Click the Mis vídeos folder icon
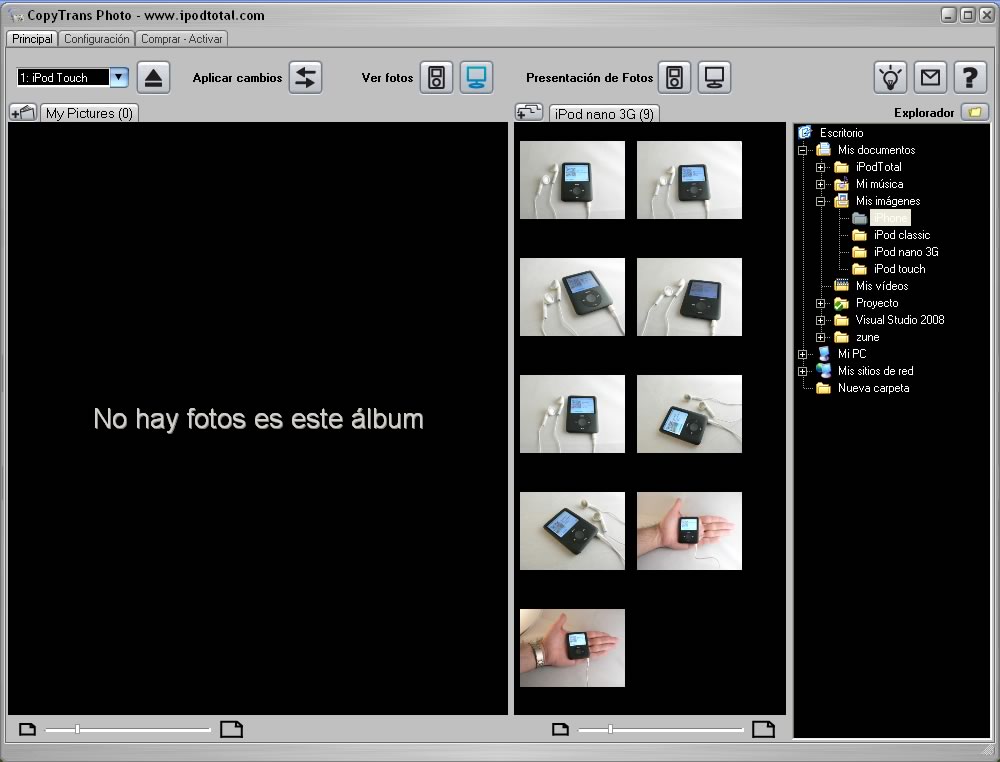The width and height of the screenshot is (1000, 762). tap(841, 286)
